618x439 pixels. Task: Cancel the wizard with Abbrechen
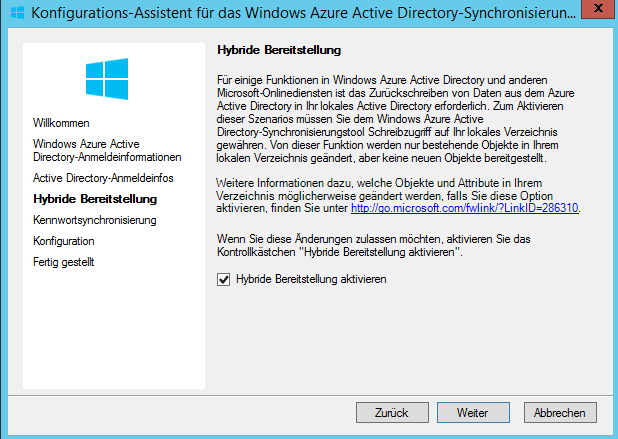pyautogui.click(x=559, y=412)
